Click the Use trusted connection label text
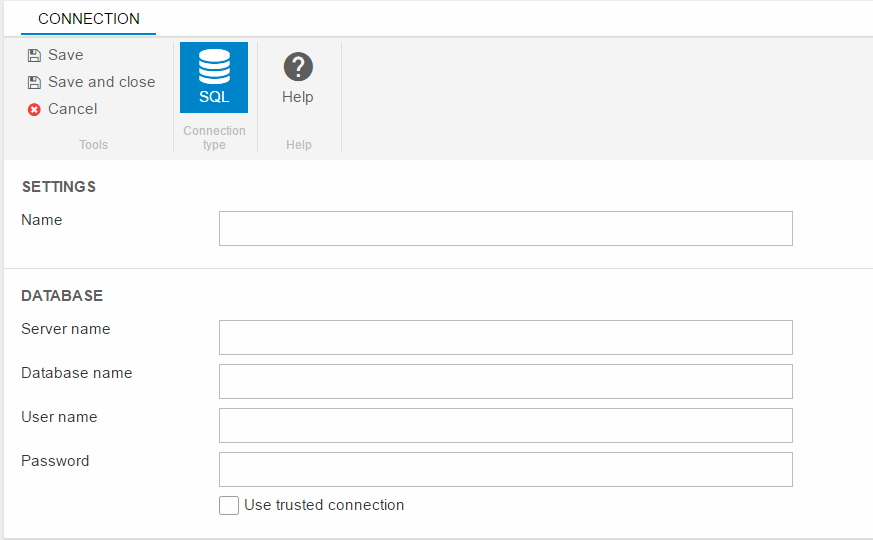Viewport: 873px width, 540px height. tap(324, 505)
